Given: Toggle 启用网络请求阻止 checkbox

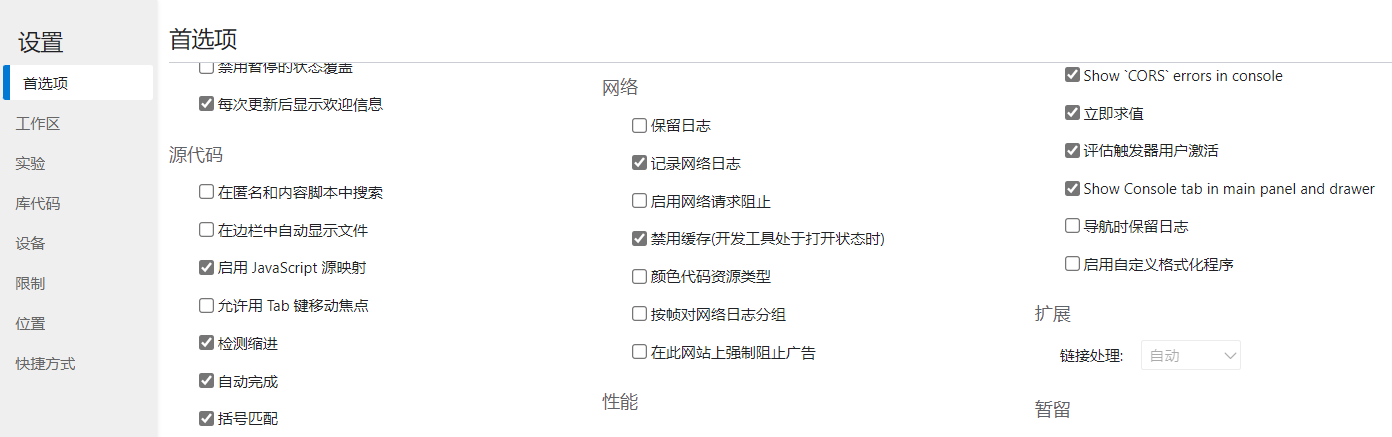Looking at the screenshot, I should click(x=640, y=201).
